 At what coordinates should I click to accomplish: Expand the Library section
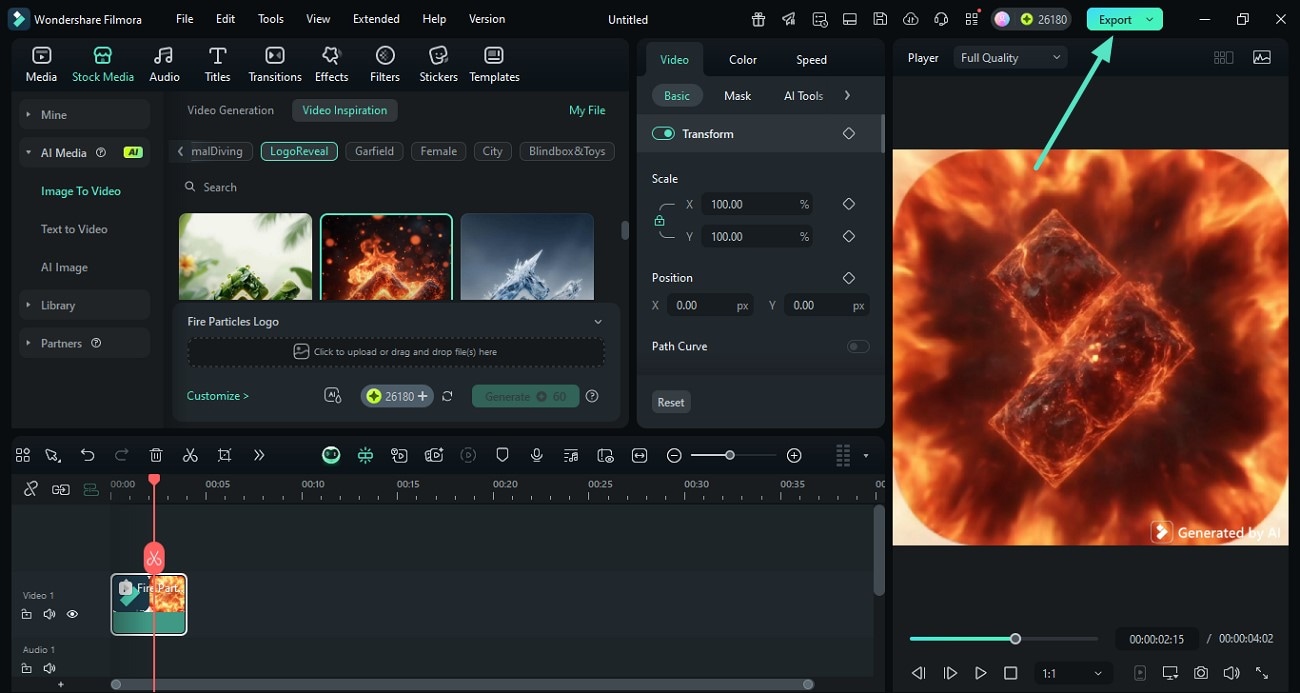point(58,305)
